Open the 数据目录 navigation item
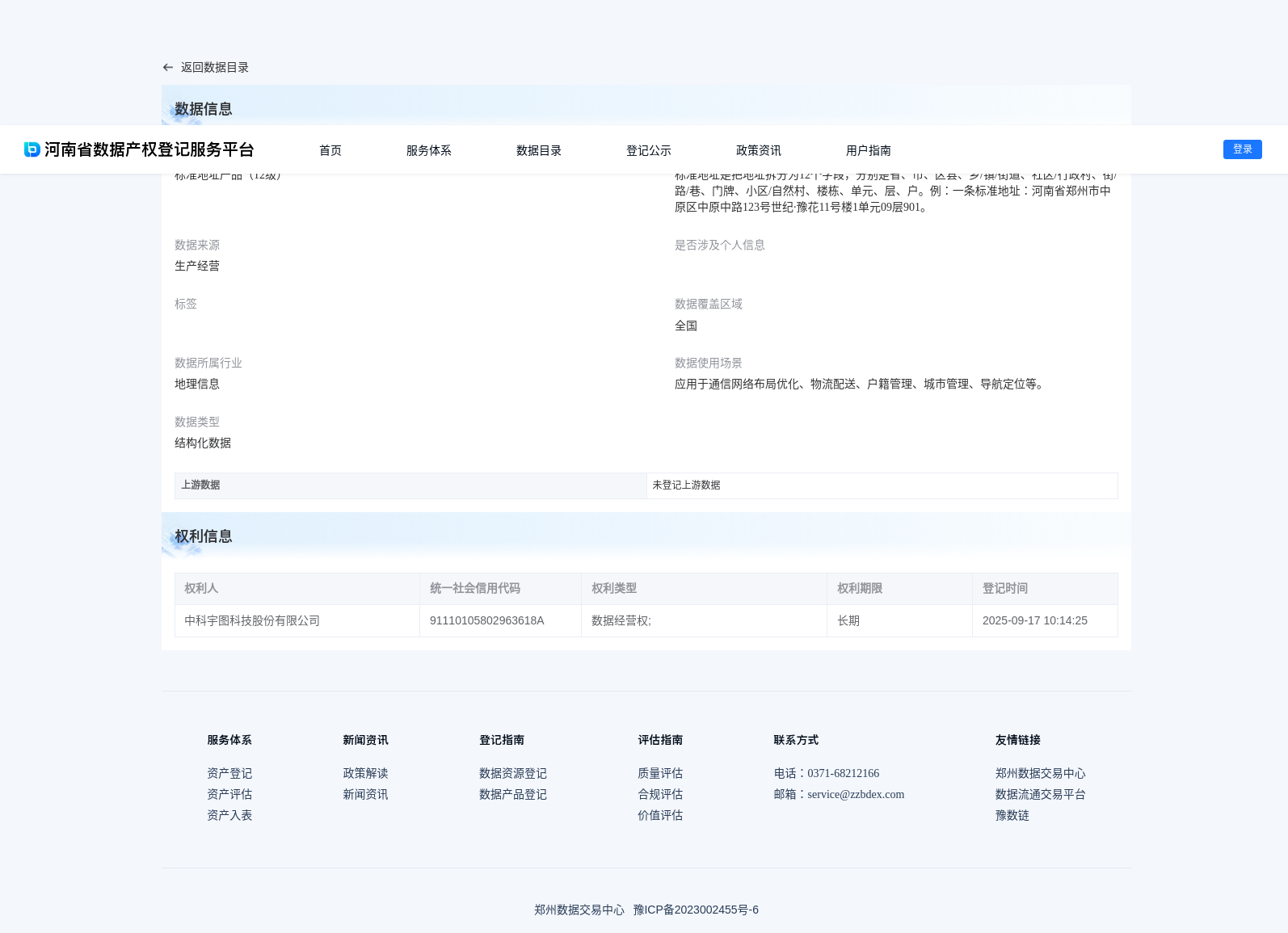 point(539,150)
